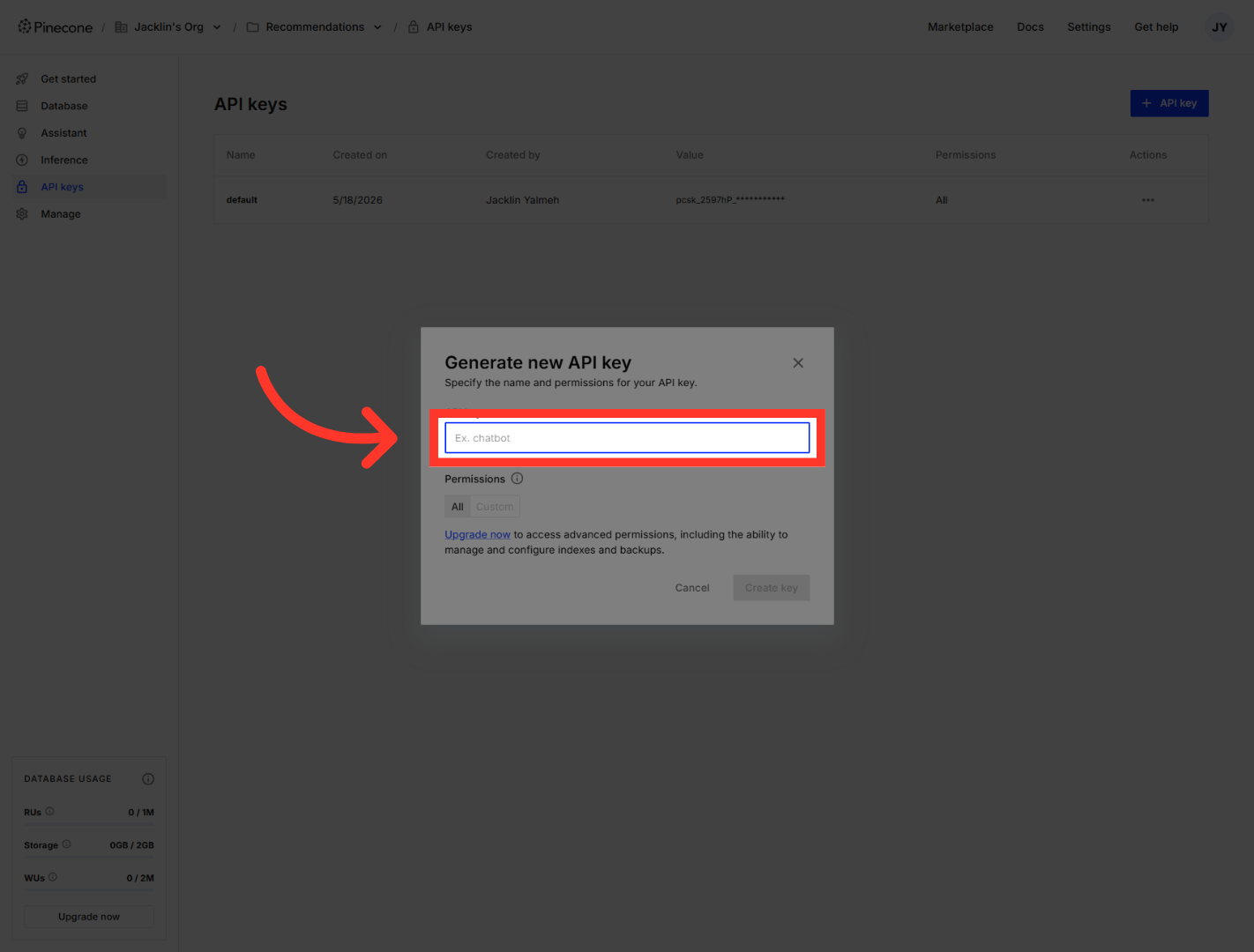Click the 0GB / 2GB storage value

point(131,845)
